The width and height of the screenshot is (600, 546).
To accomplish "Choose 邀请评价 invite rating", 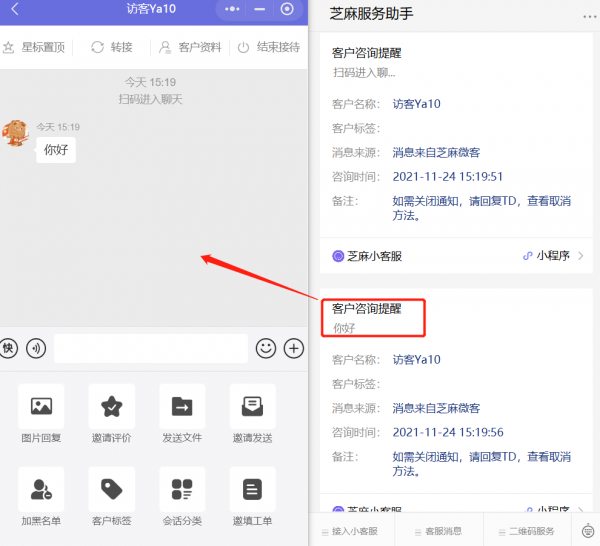I will pyautogui.click(x=111, y=414).
